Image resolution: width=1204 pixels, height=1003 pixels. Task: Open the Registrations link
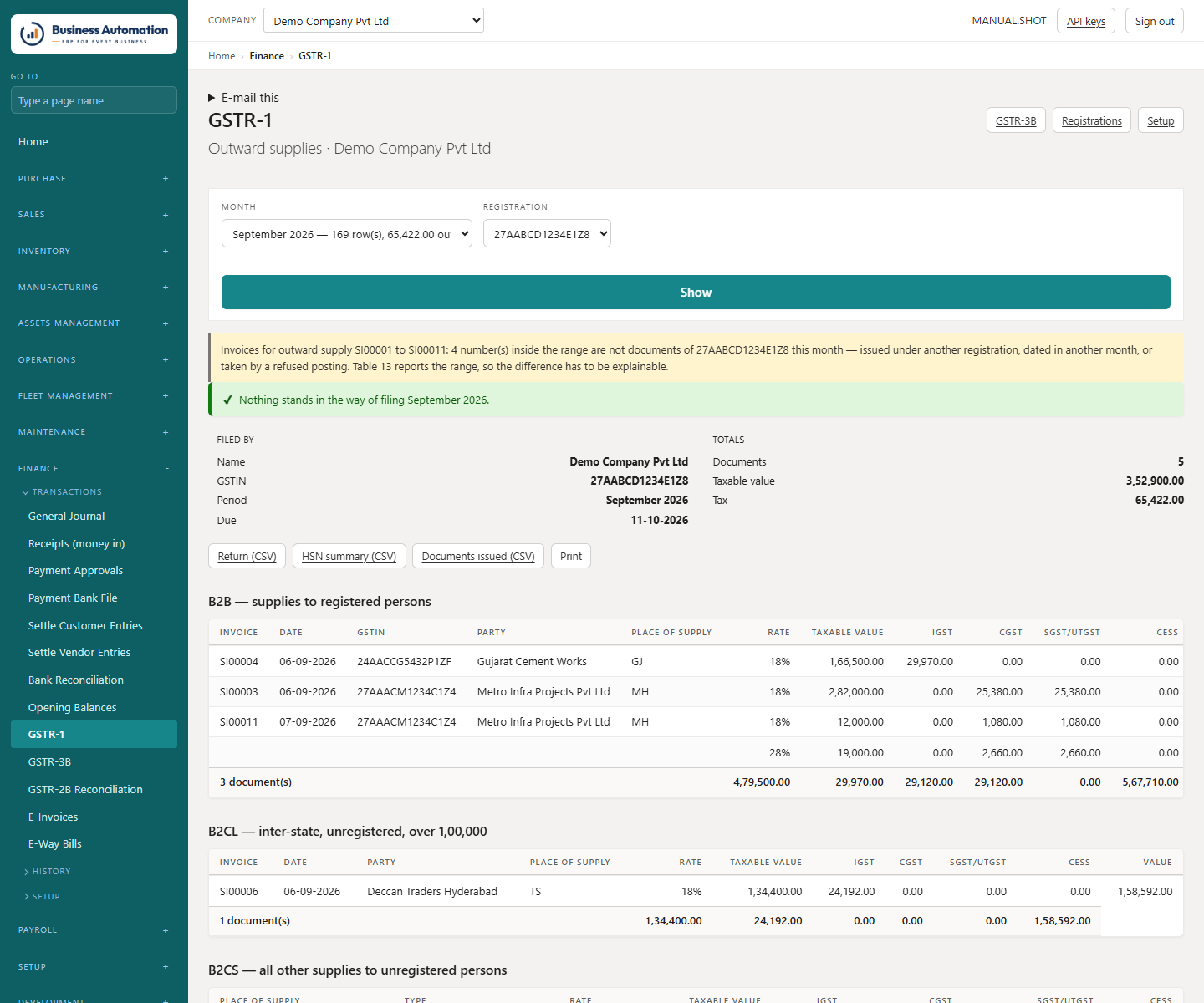click(x=1092, y=120)
